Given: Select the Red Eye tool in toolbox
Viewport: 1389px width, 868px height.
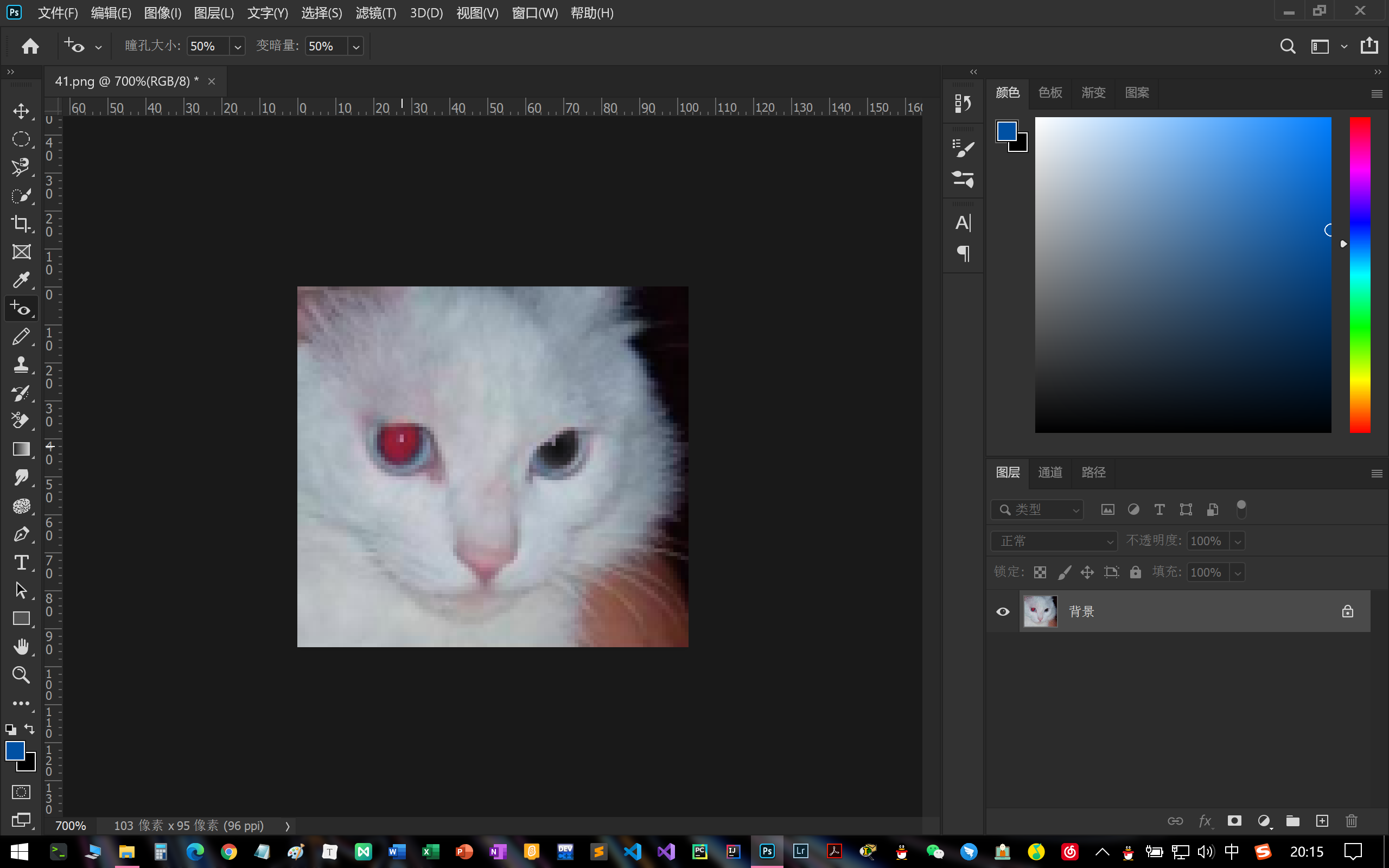Looking at the screenshot, I should pos(21,308).
